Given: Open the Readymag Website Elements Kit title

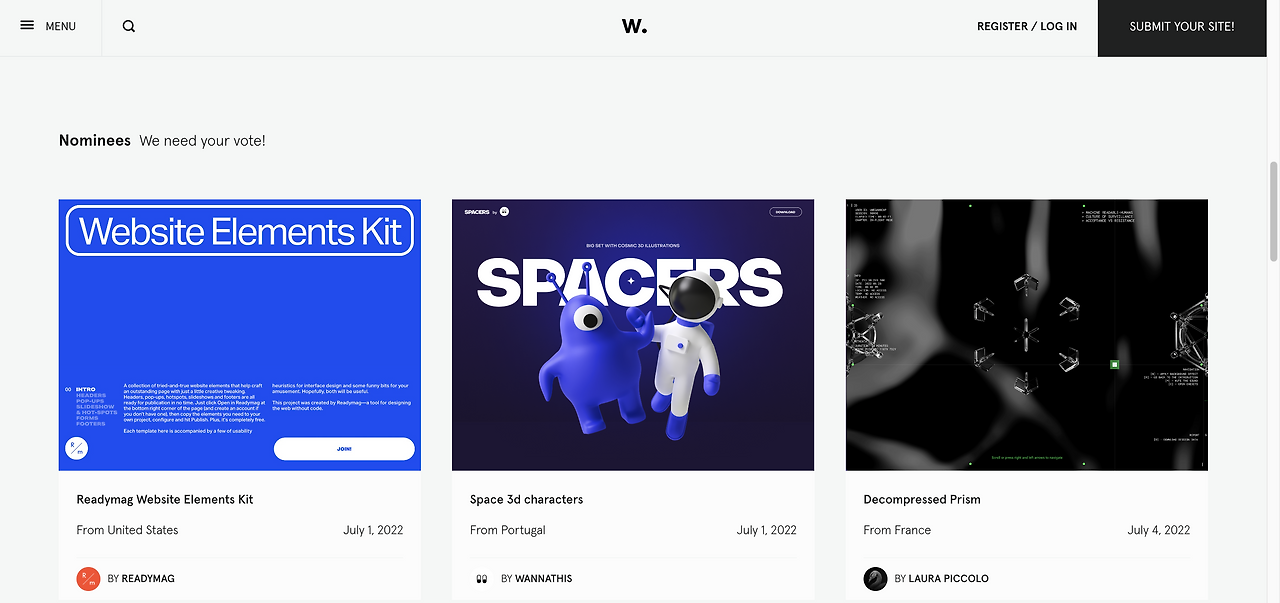Looking at the screenshot, I should [x=165, y=499].
